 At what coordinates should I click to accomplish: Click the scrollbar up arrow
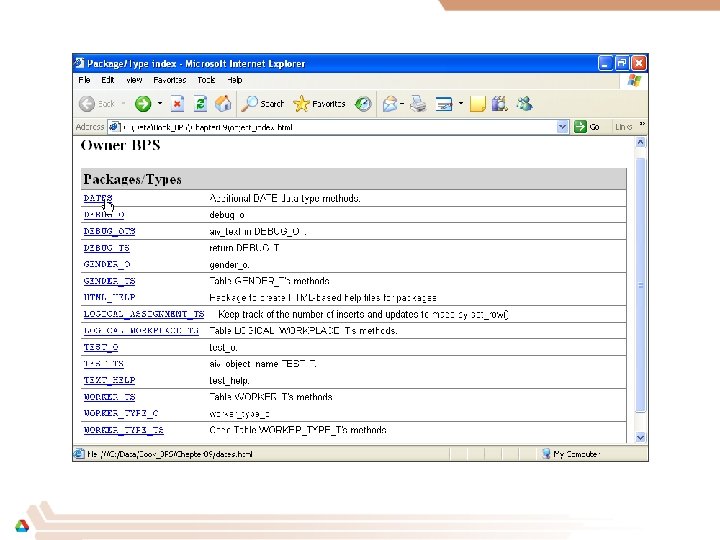pyautogui.click(x=641, y=143)
